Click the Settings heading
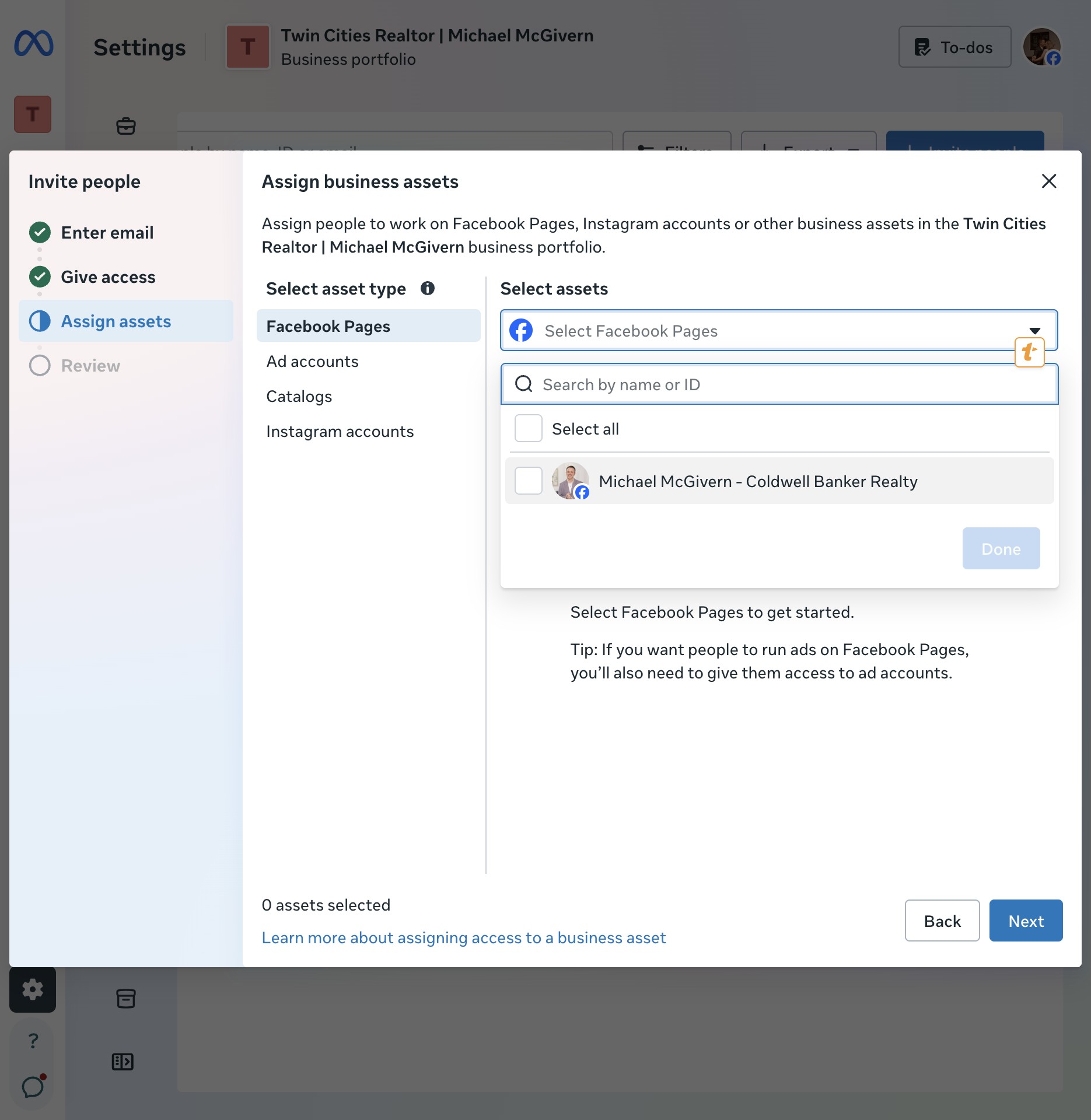 (x=139, y=47)
